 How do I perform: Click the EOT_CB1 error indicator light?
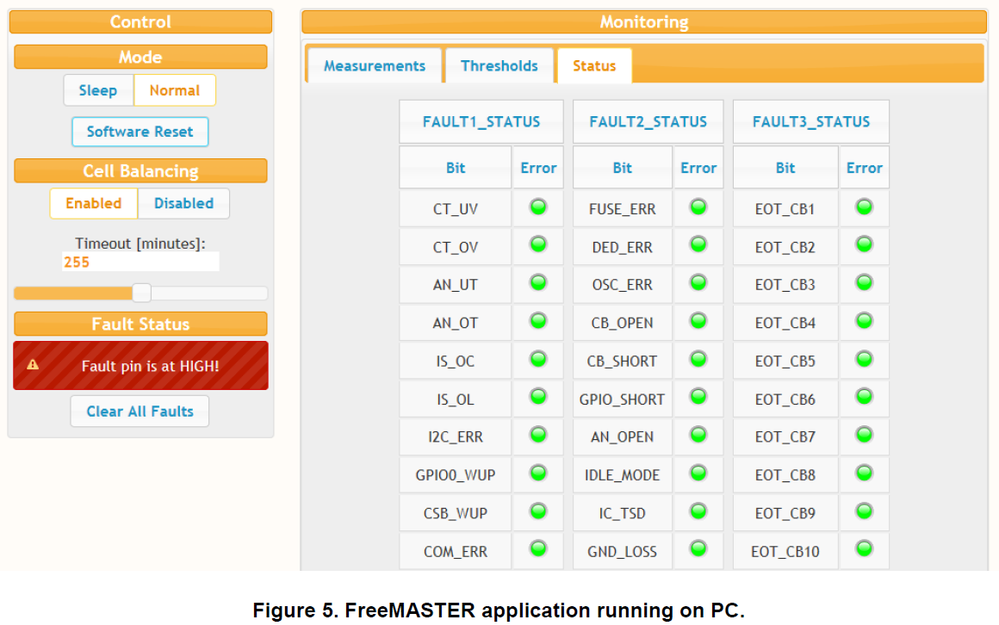pos(864,207)
